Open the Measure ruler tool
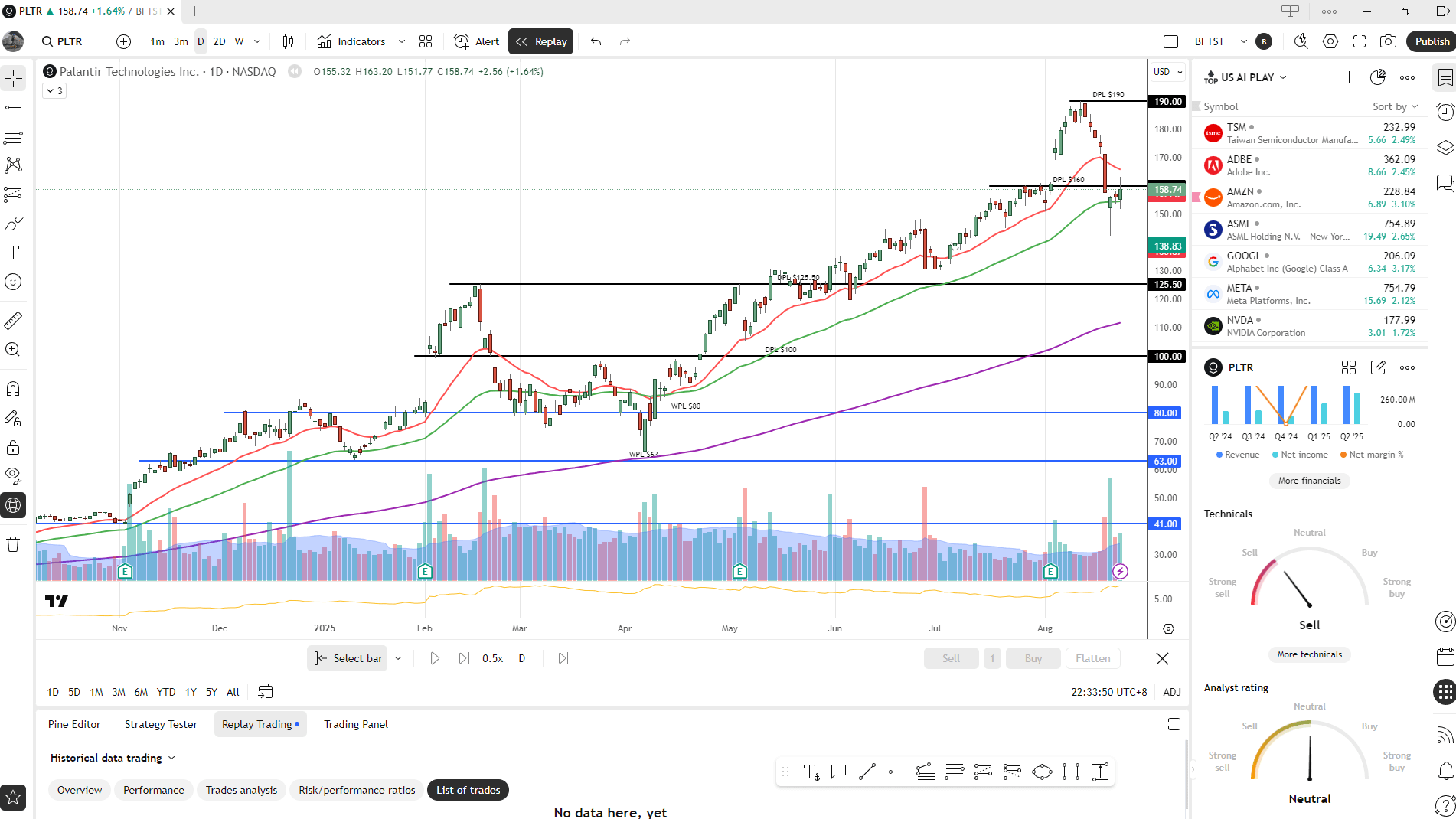Screen dimensions: 1456x819 click(14, 320)
